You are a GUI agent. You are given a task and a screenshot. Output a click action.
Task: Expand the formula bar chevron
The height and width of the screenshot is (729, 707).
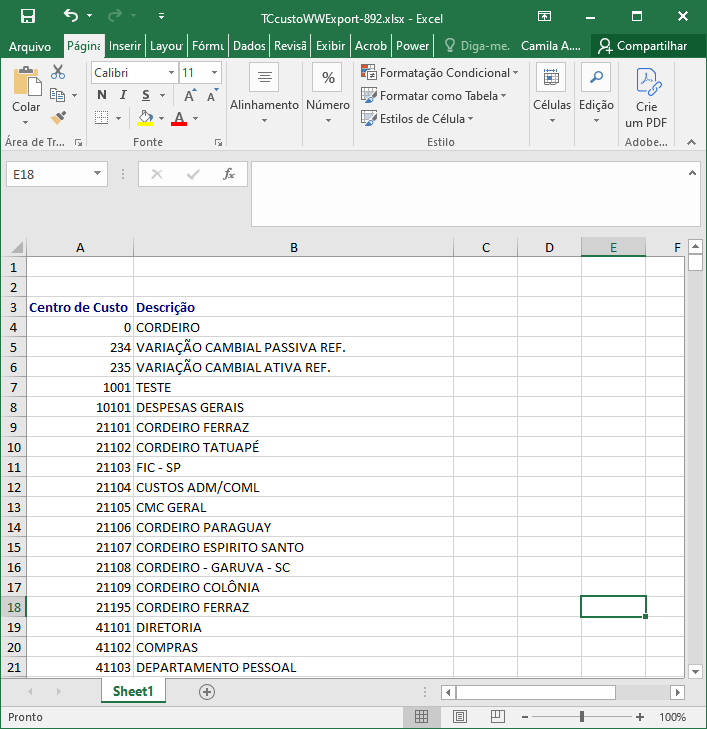[x=692, y=173]
